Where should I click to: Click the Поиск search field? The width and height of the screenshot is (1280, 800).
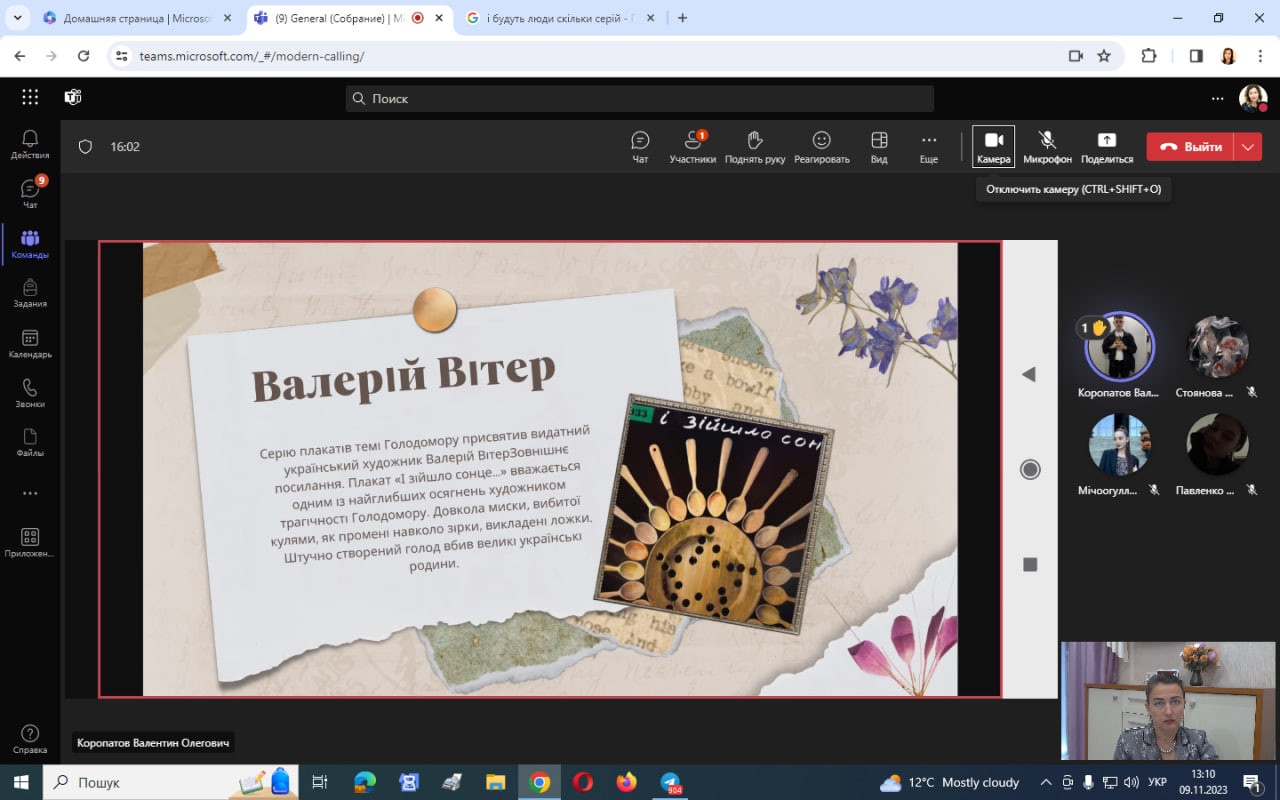(x=640, y=98)
